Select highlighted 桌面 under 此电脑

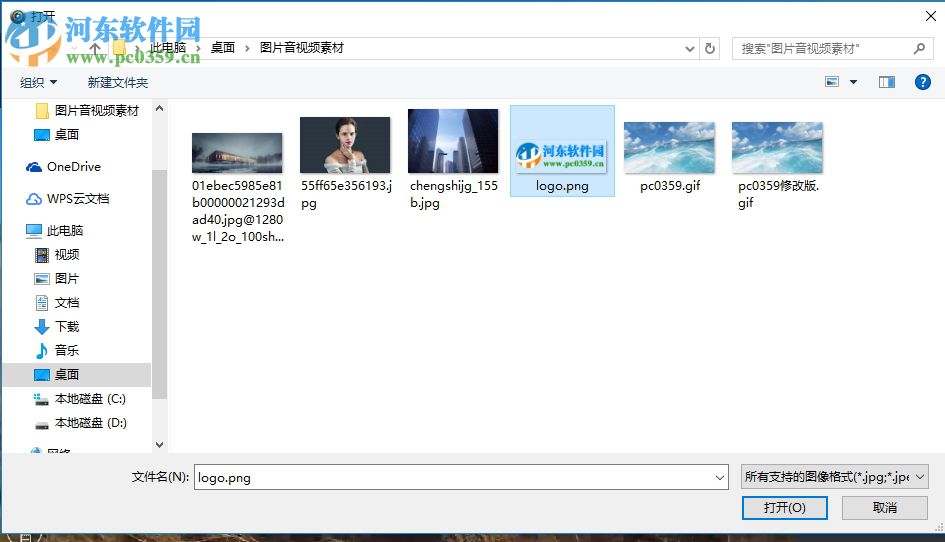pos(77,374)
